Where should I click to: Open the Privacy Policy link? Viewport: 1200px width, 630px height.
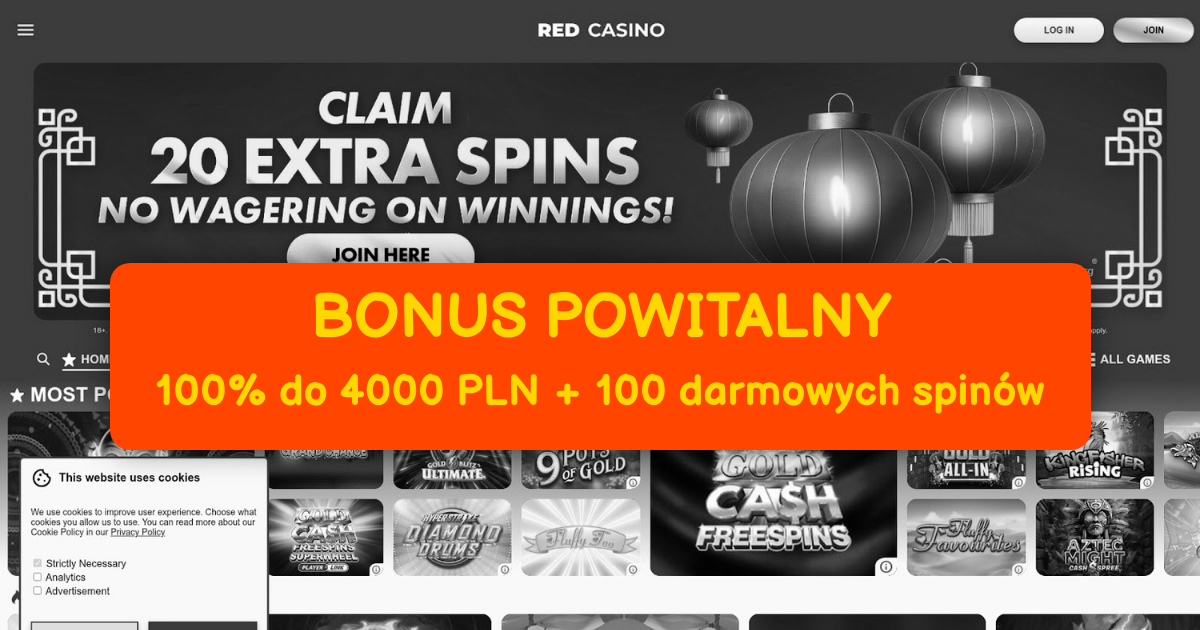[138, 532]
